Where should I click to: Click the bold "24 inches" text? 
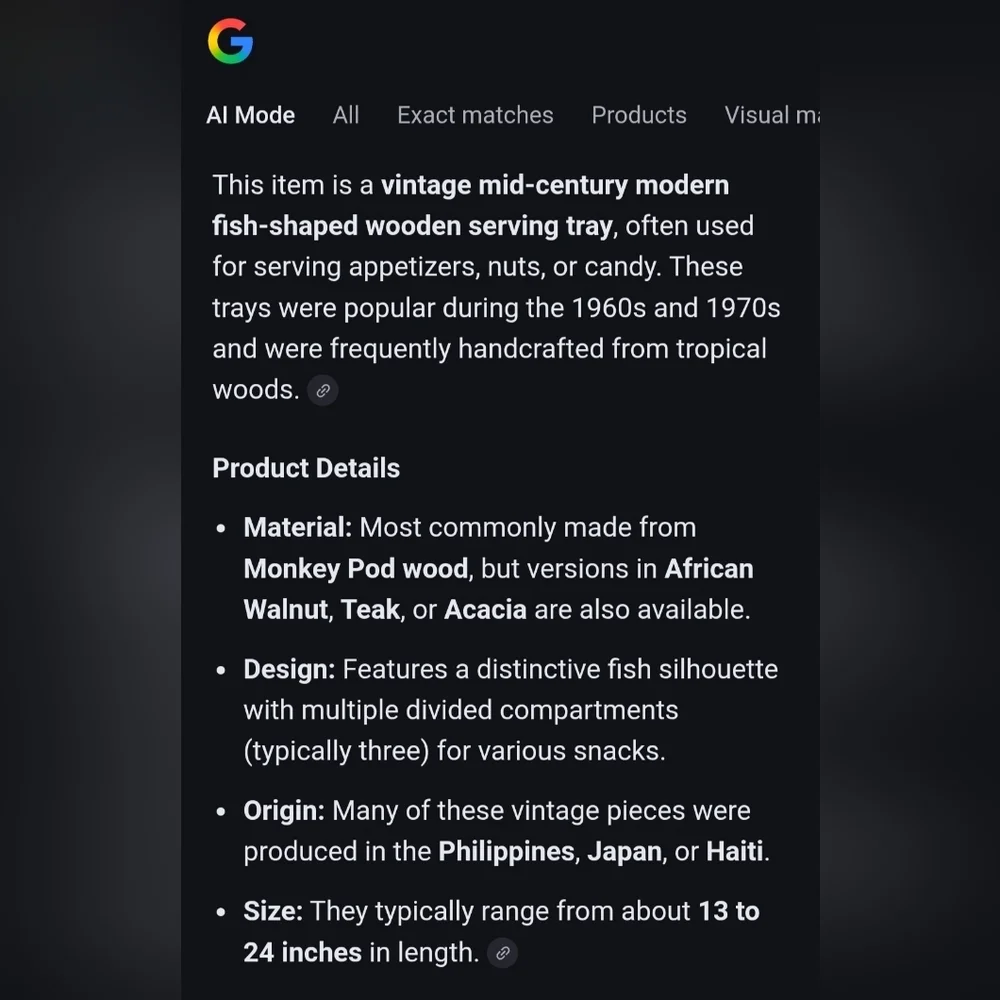302,953
